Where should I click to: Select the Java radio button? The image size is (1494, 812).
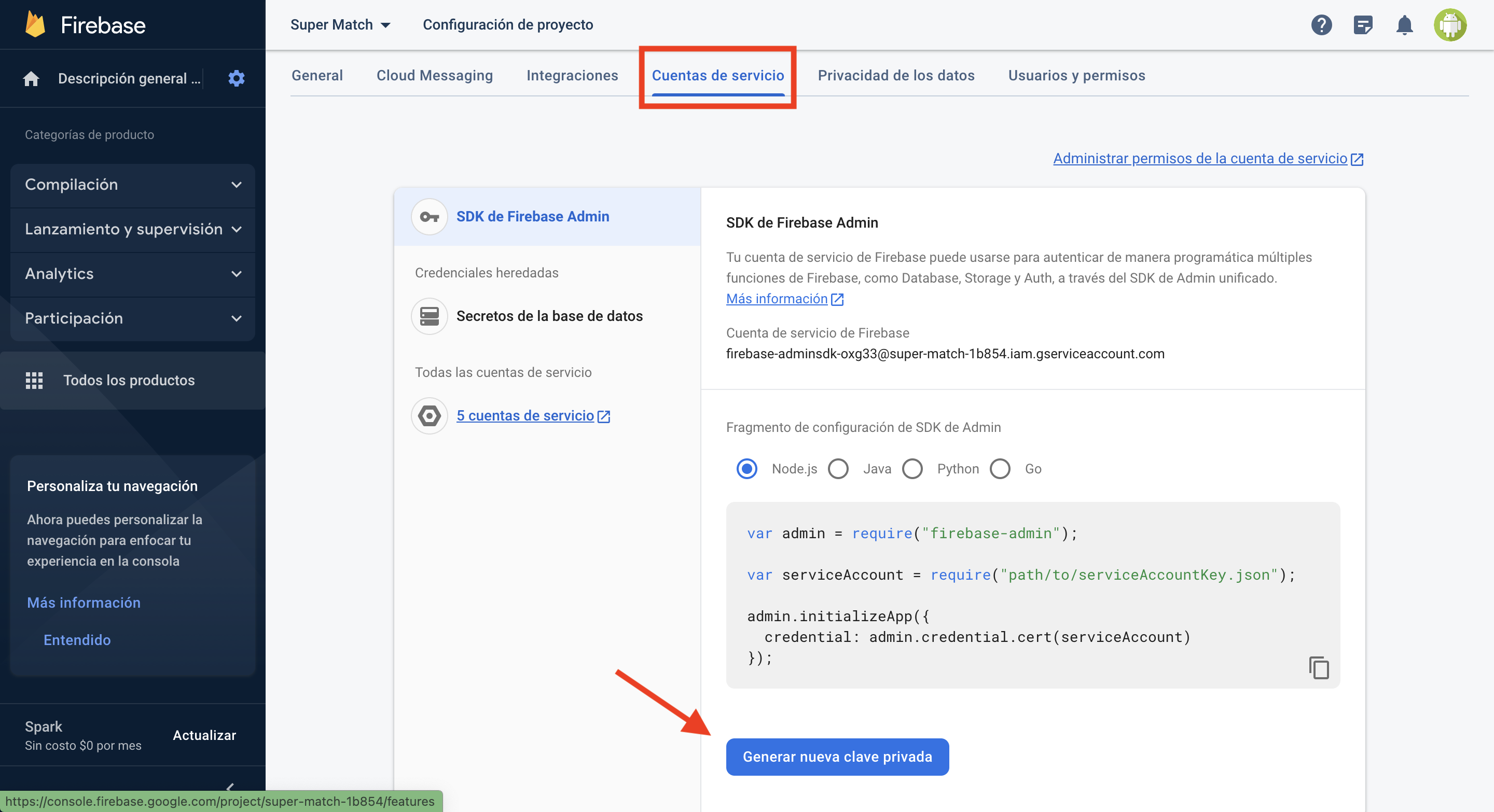coord(838,468)
